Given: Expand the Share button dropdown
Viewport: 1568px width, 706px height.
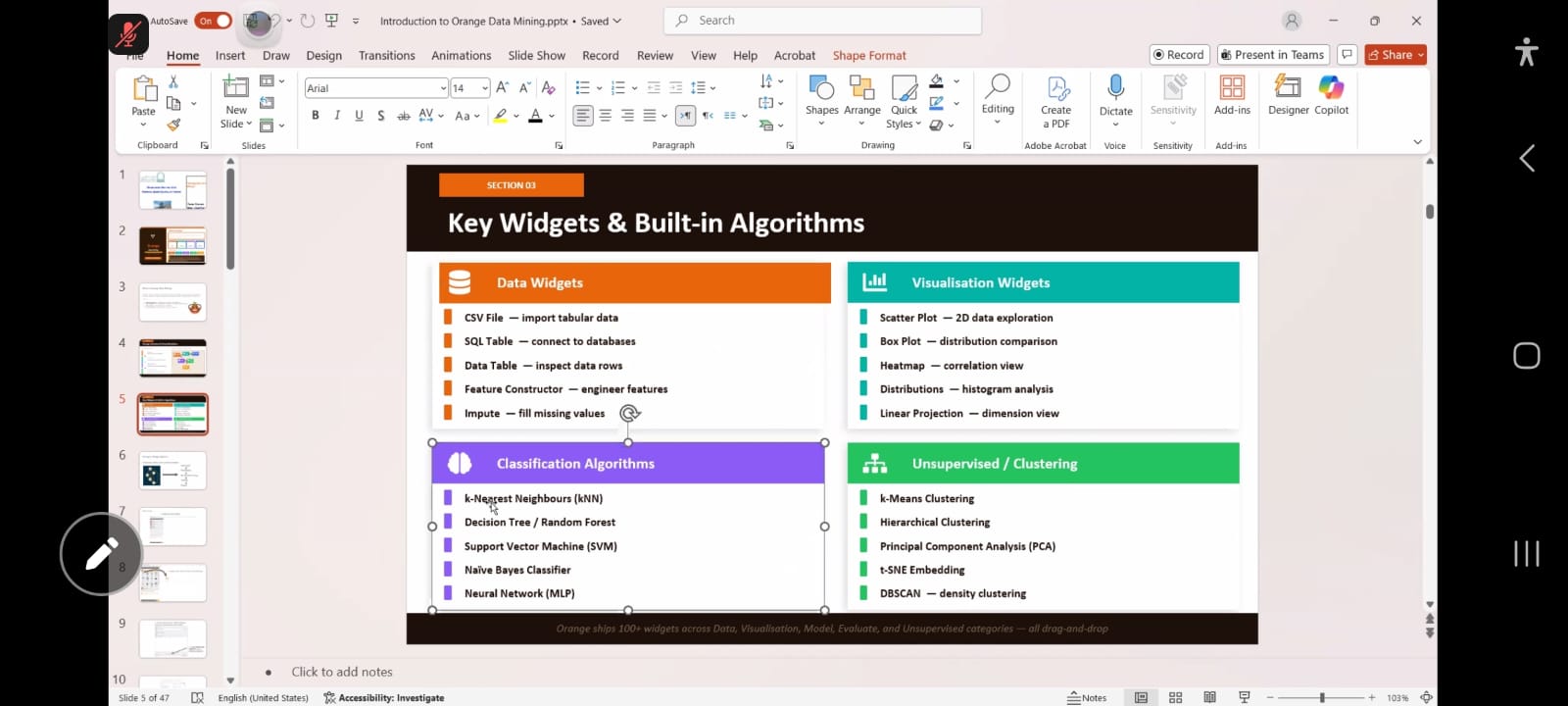Looking at the screenshot, I should click(x=1420, y=55).
